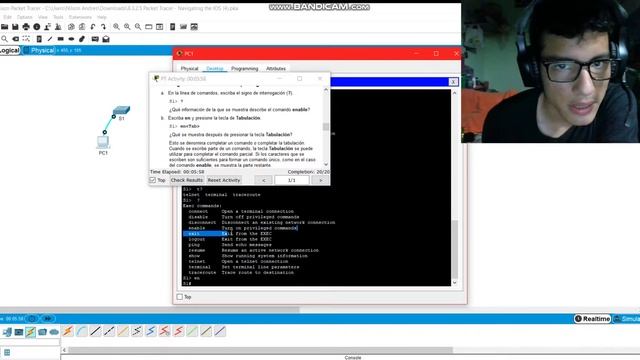
Task: Select the Draw Ellipse tool
Action: coord(71,39)
